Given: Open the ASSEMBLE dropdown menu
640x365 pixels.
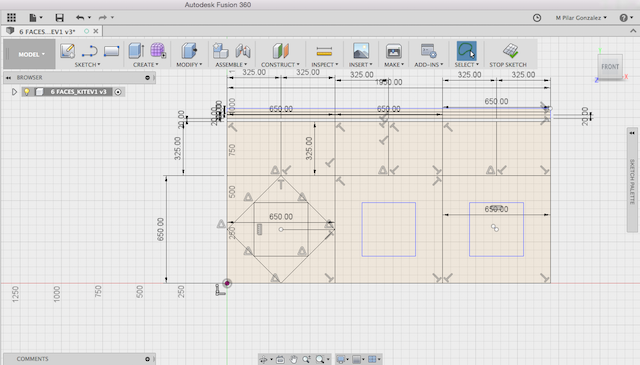Looking at the screenshot, I should coord(231,65).
